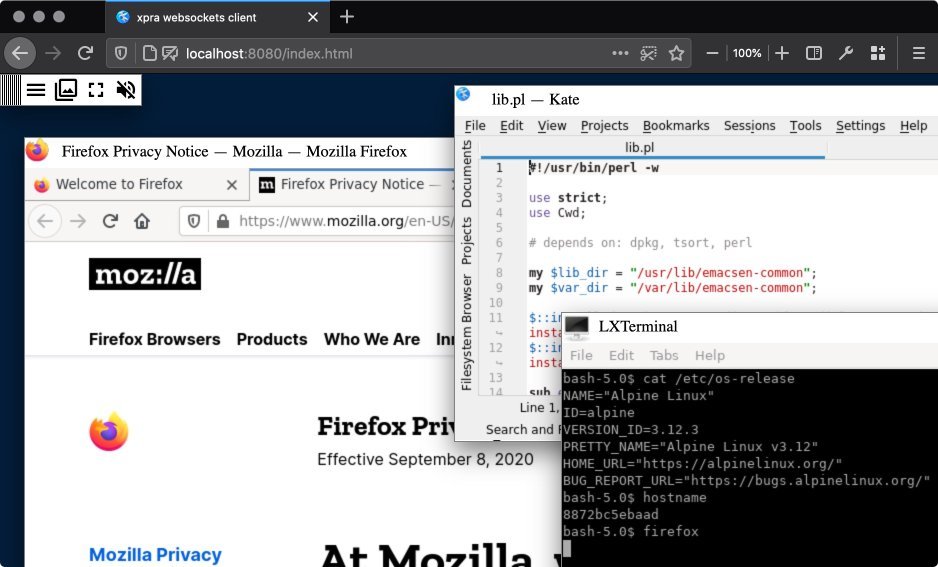The image size is (938, 567).
Task: Open the Products navigation menu
Action: [272, 339]
